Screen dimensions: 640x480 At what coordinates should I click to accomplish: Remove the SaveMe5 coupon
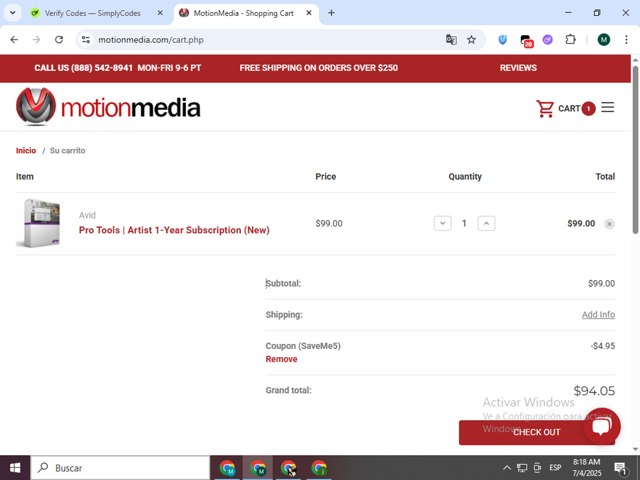tap(281, 359)
